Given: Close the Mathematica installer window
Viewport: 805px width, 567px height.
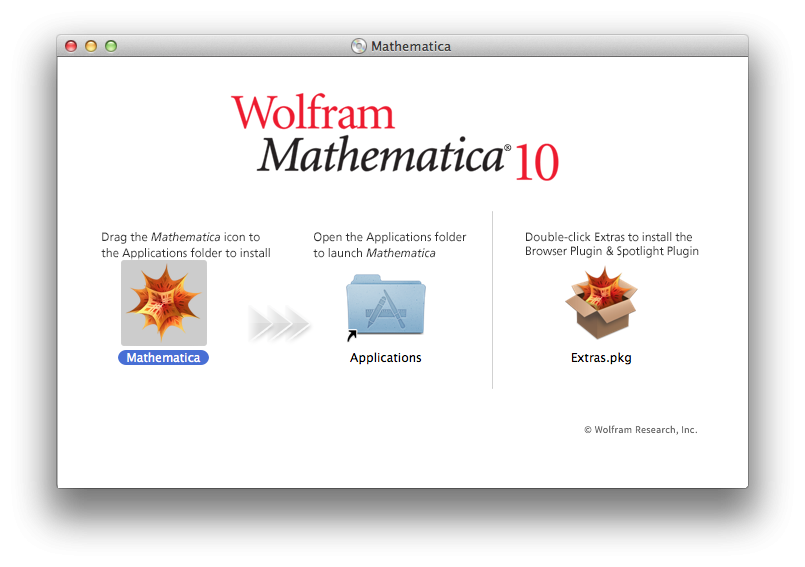Looking at the screenshot, I should click(71, 46).
